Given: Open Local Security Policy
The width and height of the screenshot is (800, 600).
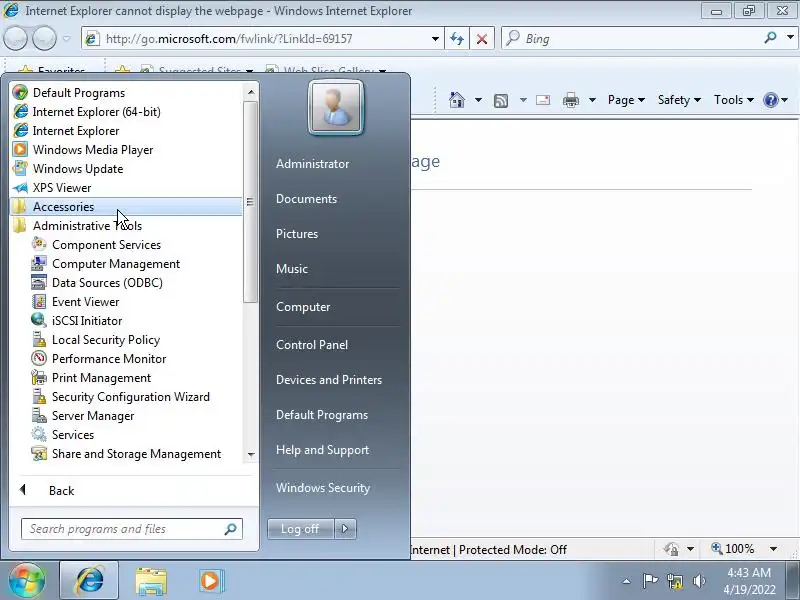Looking at the screenshot, I should [126, 340].
